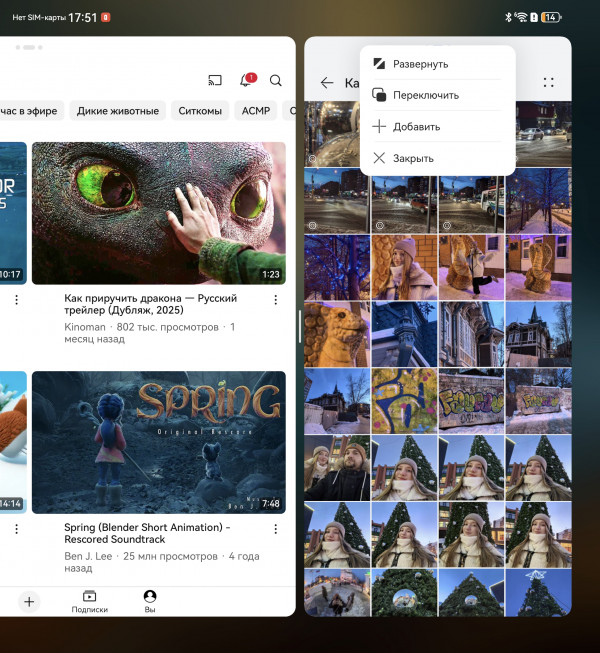Grab the split-screen divider handle
Screen dimensions: 600x653
coord(300,327)
